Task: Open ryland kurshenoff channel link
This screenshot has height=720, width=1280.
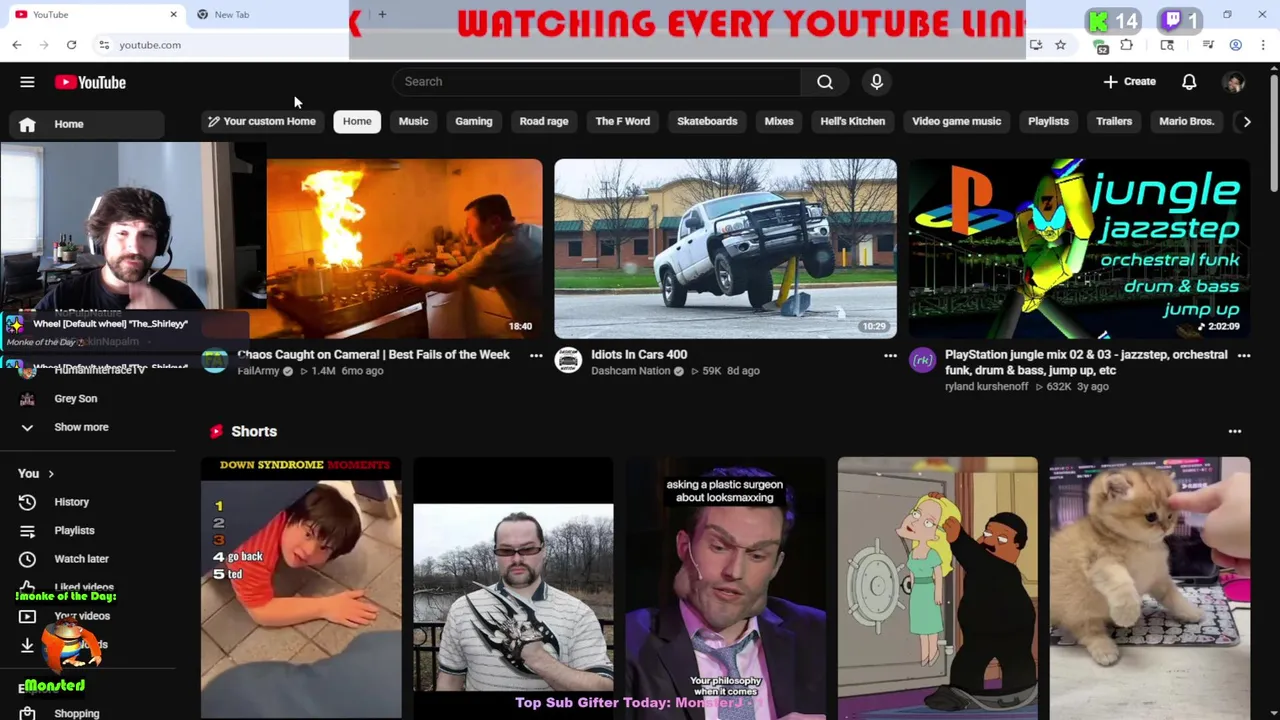Action: pos(986,387)
